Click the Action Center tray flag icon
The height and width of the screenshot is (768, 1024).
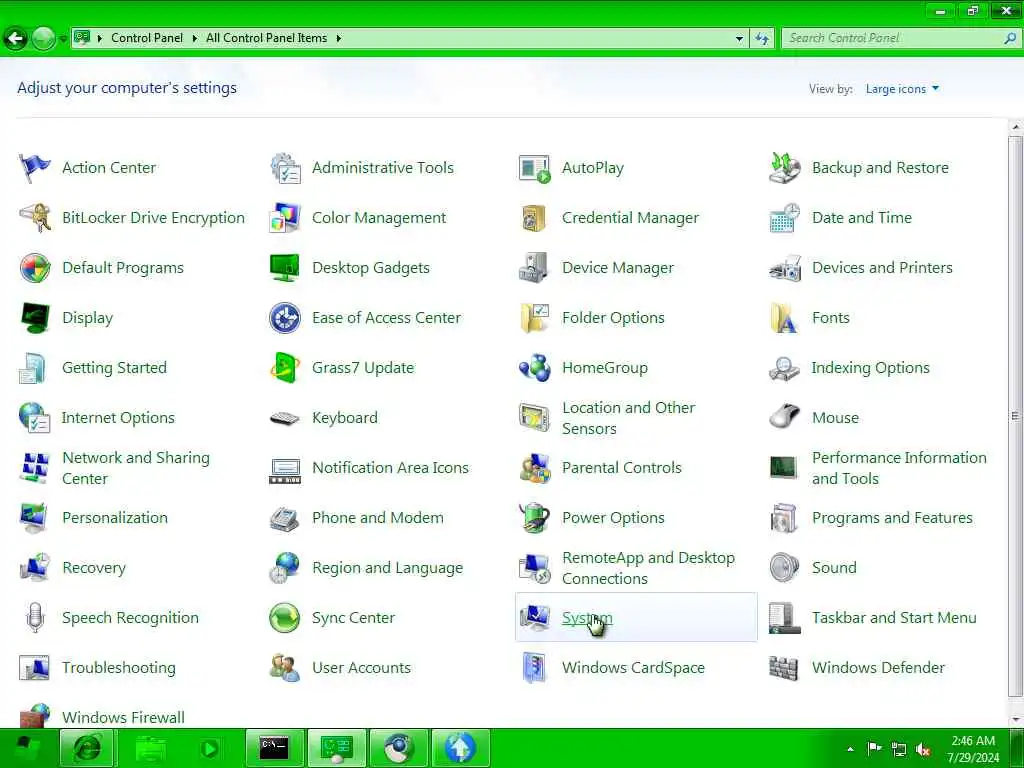(x=874, y=748)
